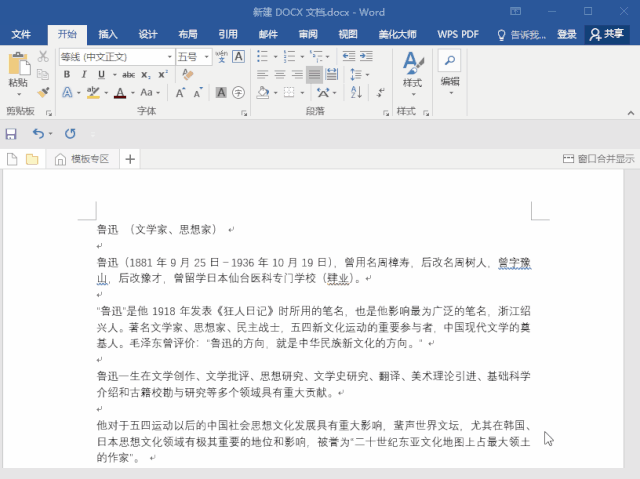
Task: Click 登录 to sign in
Action: 567,34
